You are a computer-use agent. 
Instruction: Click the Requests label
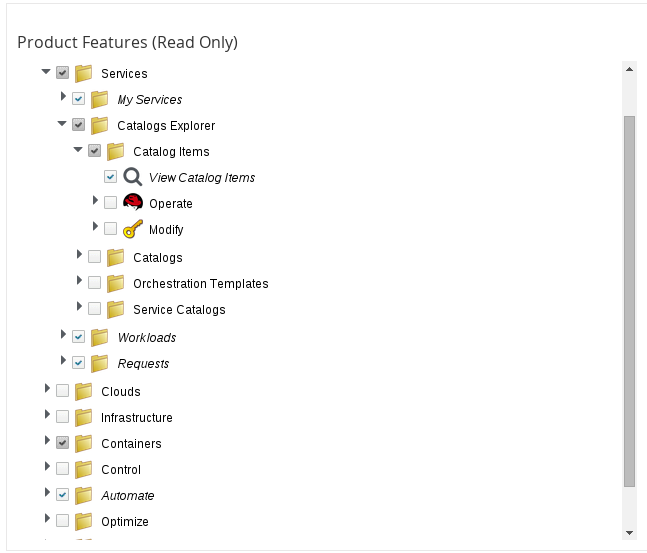click(143, 364)
